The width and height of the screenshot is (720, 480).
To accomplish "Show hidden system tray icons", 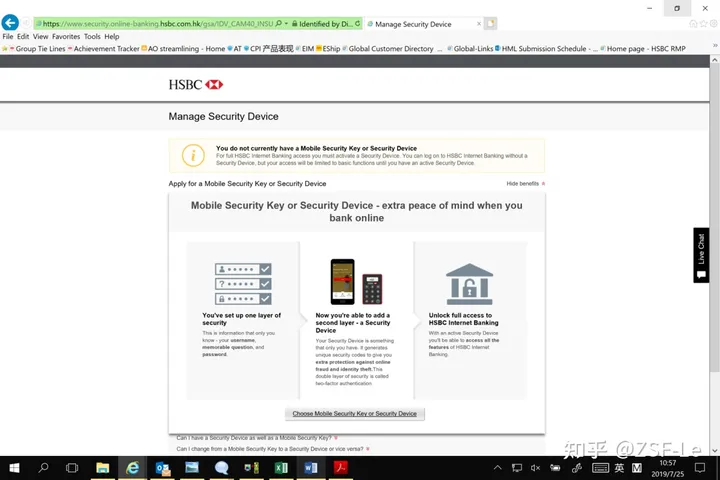I will [x=497, y=468].
